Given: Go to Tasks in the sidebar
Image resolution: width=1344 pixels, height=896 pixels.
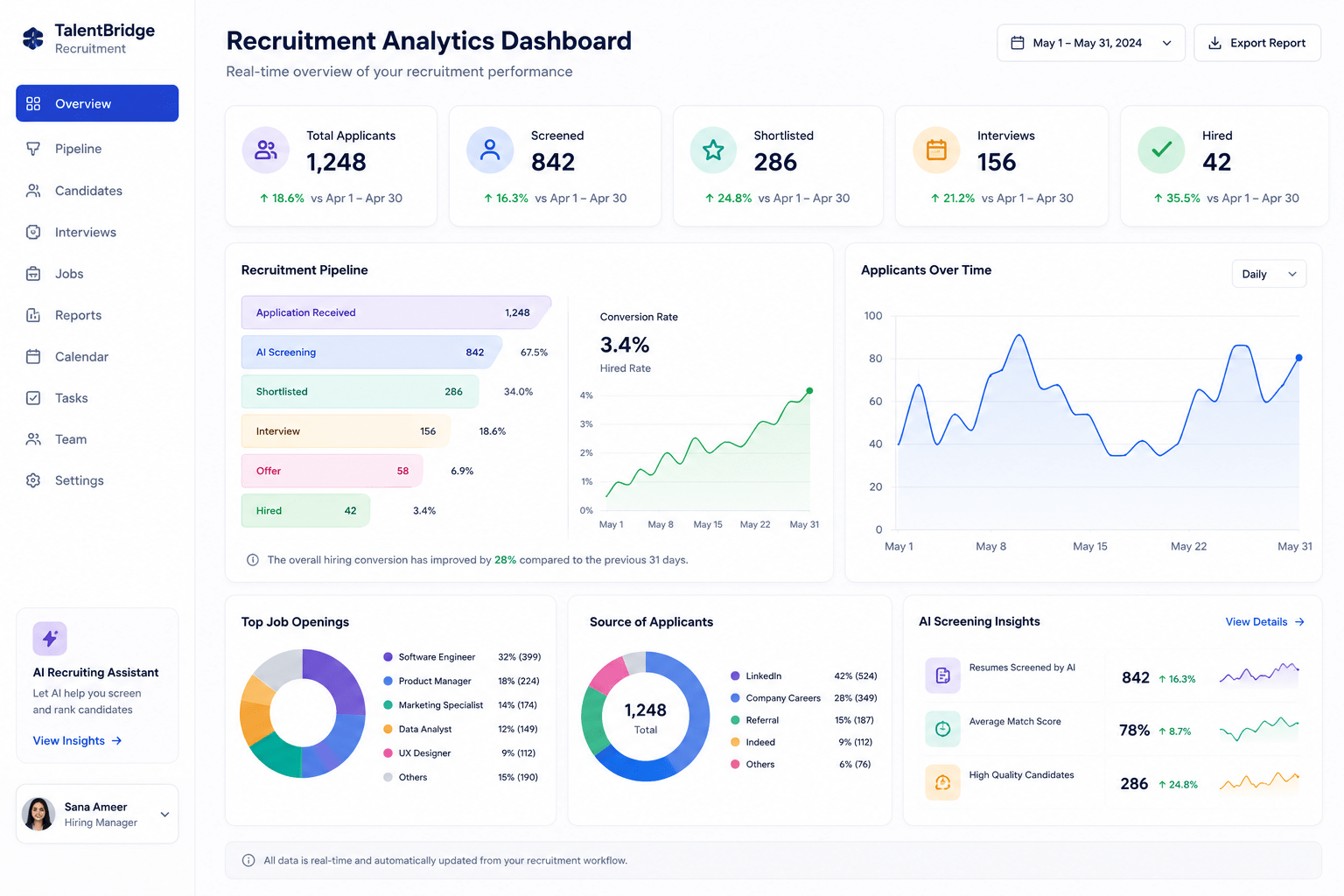Looking at the screenshot, I should [x=97, y=398].
